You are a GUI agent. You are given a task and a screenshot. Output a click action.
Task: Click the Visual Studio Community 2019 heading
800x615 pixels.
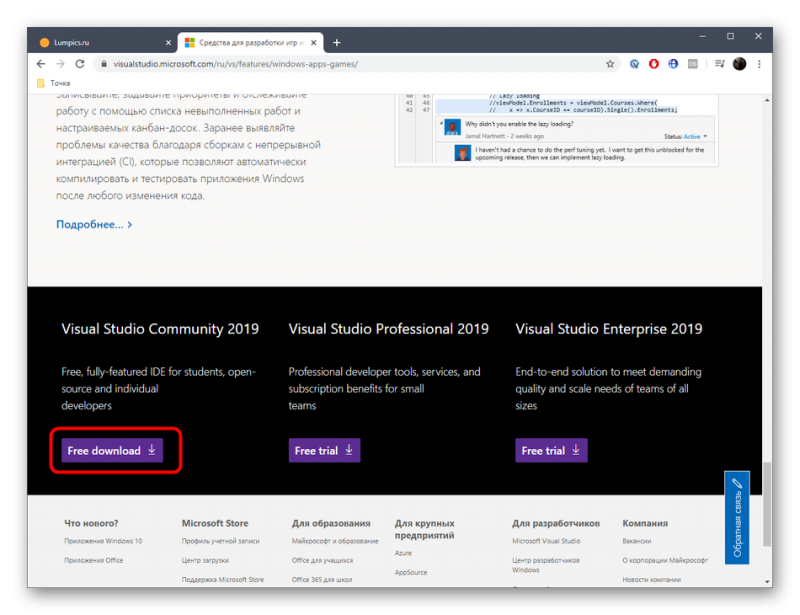[160, 329]
